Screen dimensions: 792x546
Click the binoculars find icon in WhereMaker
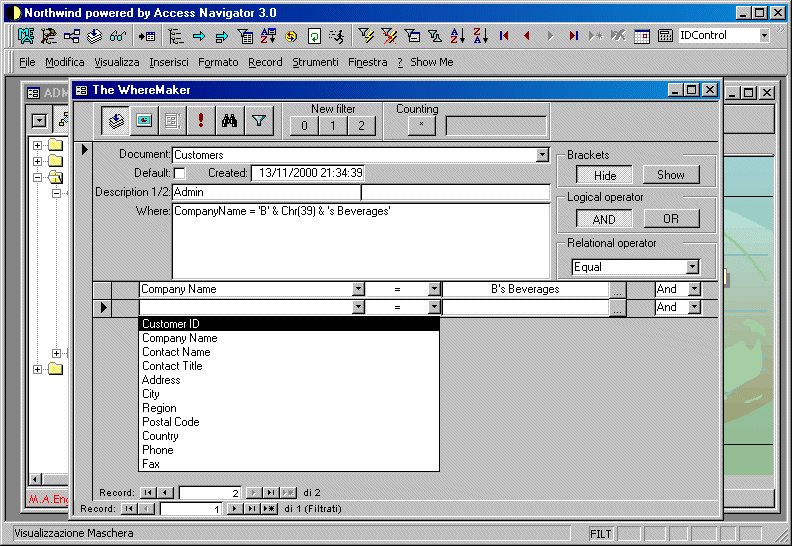tap(229, 120)
